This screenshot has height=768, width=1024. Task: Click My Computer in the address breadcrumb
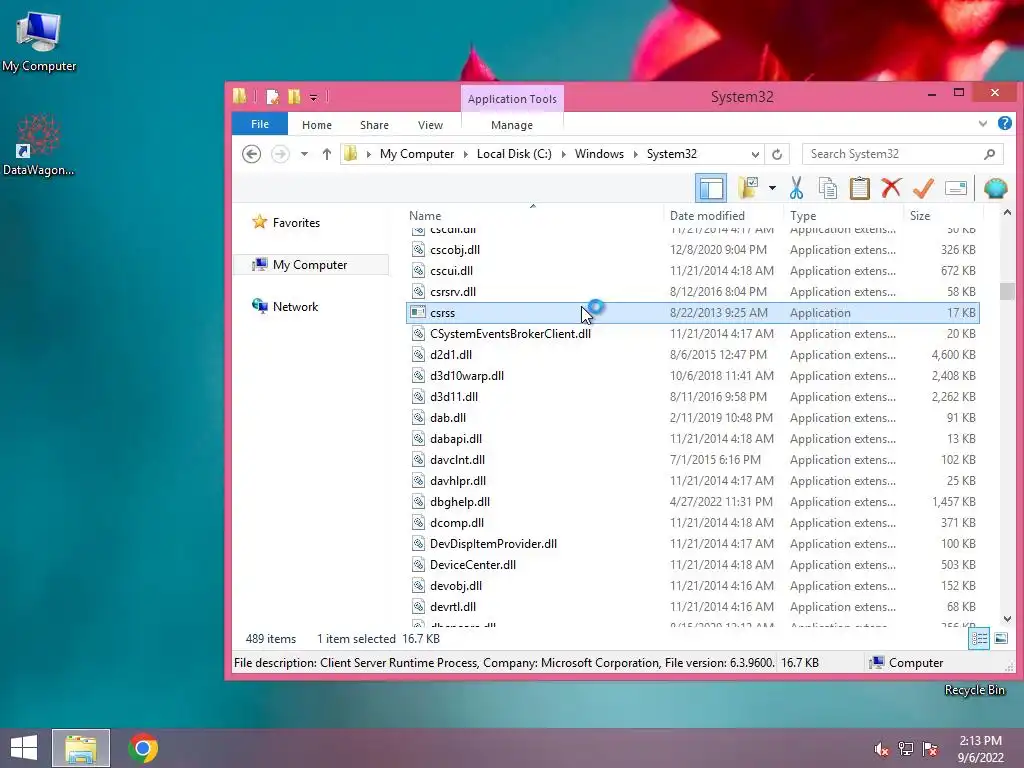pos(417,154)
